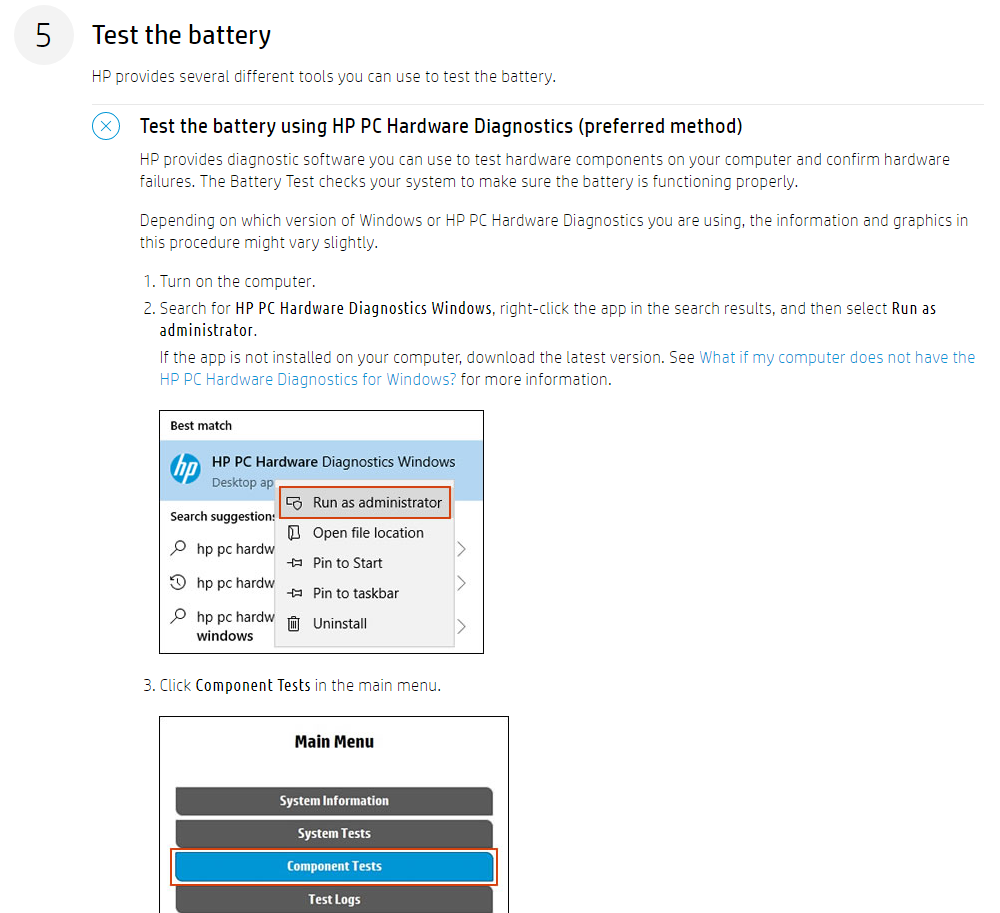Click the HP logo app icon
The image size is (1000, 913).
(x=185, y=468)
